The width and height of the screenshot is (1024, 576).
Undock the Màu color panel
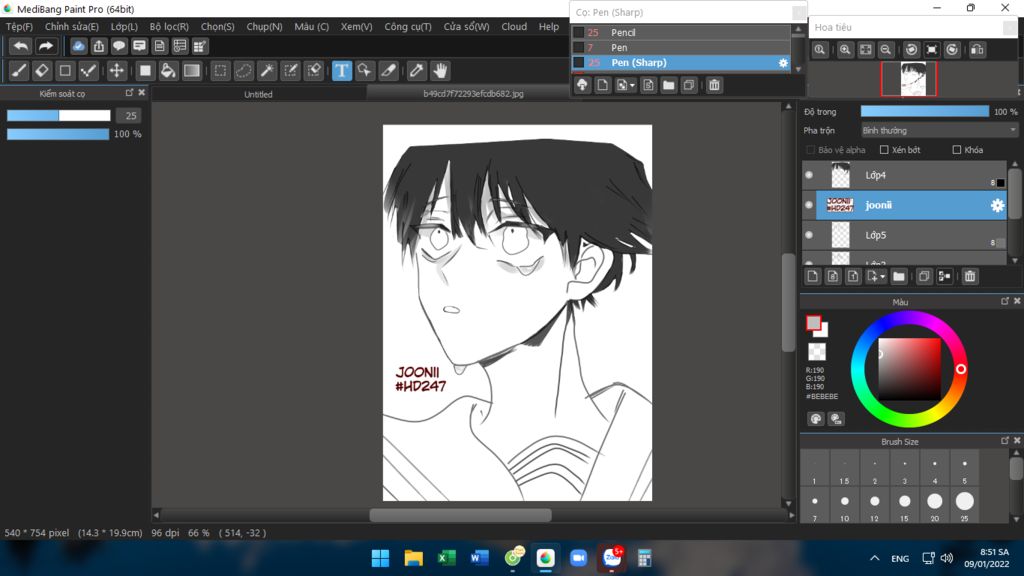point(1005,301)
